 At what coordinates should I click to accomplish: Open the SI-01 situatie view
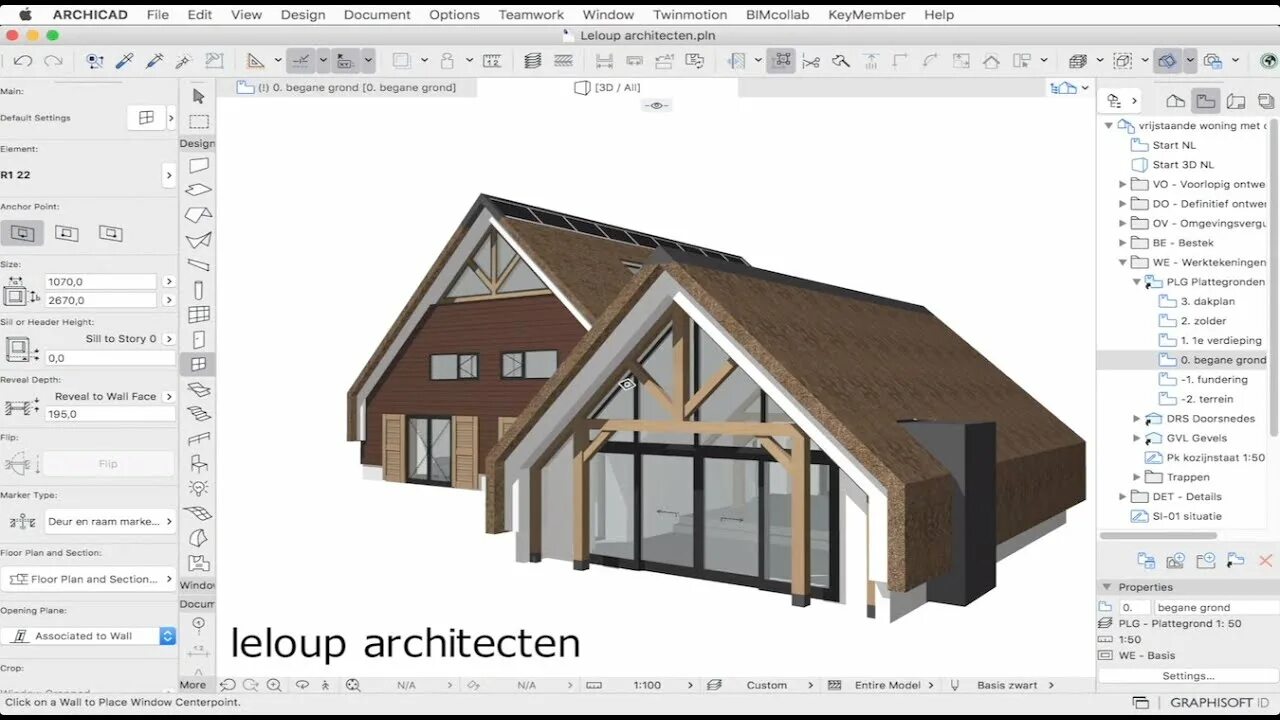(x=1186, y=516)
